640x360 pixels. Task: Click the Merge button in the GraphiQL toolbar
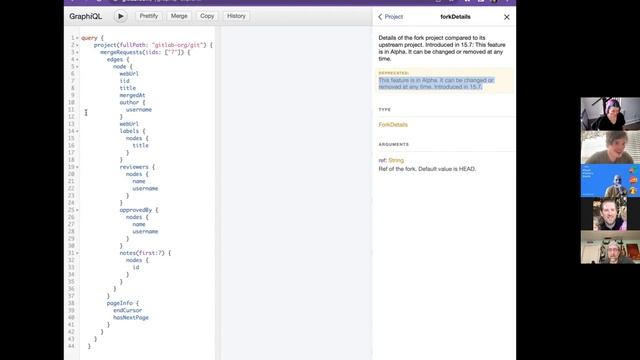point(179,16)
